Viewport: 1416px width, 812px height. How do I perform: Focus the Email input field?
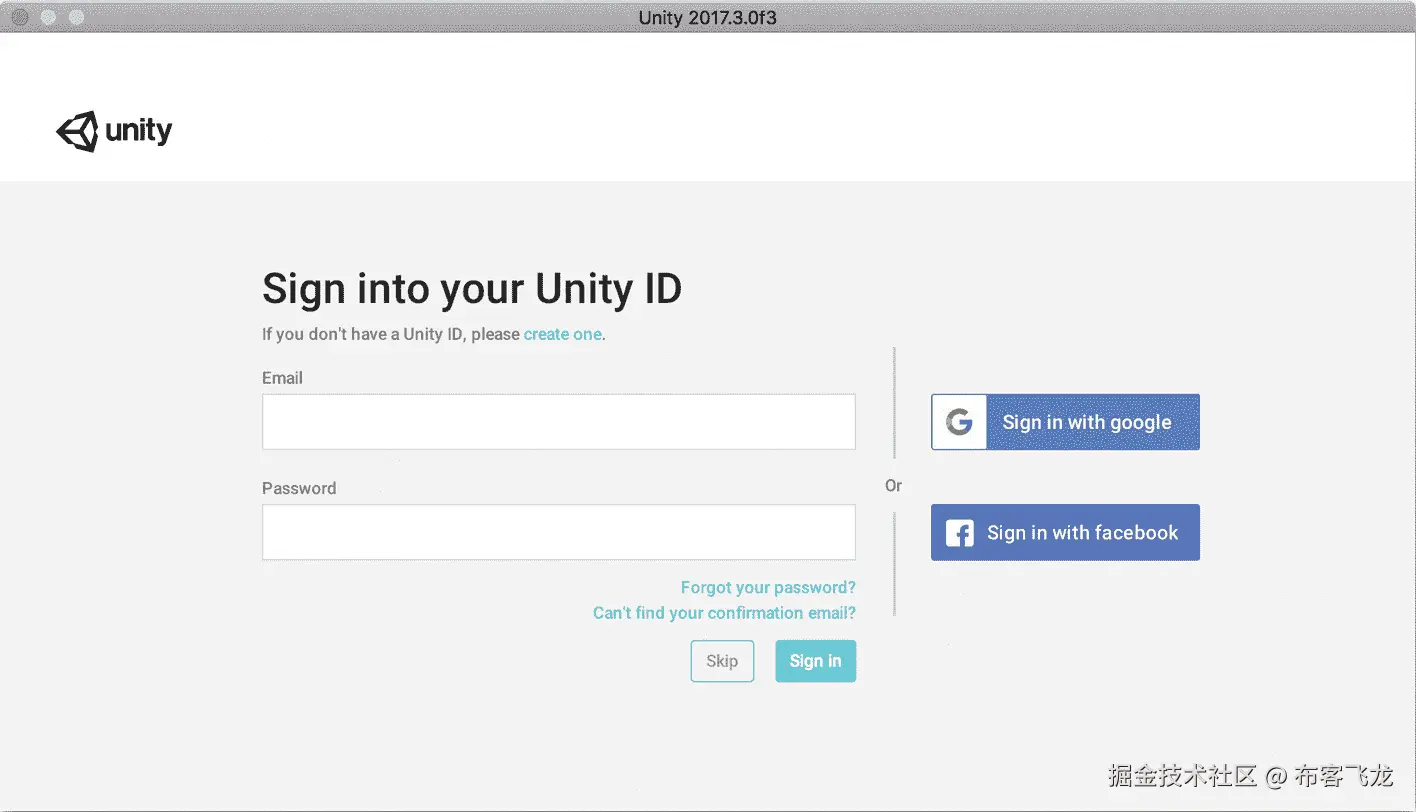coord(558,422)
